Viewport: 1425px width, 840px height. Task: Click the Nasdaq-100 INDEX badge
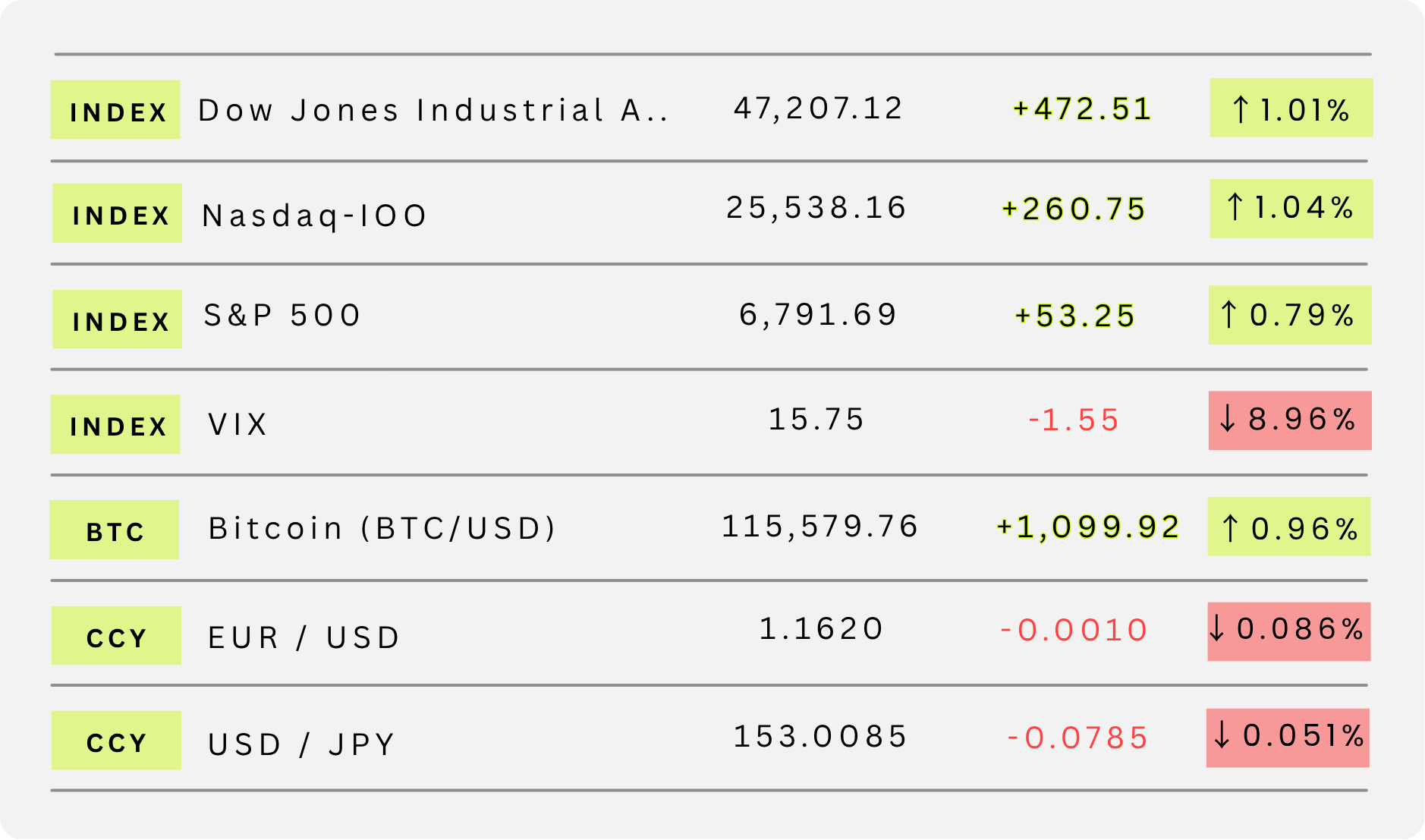118,213
